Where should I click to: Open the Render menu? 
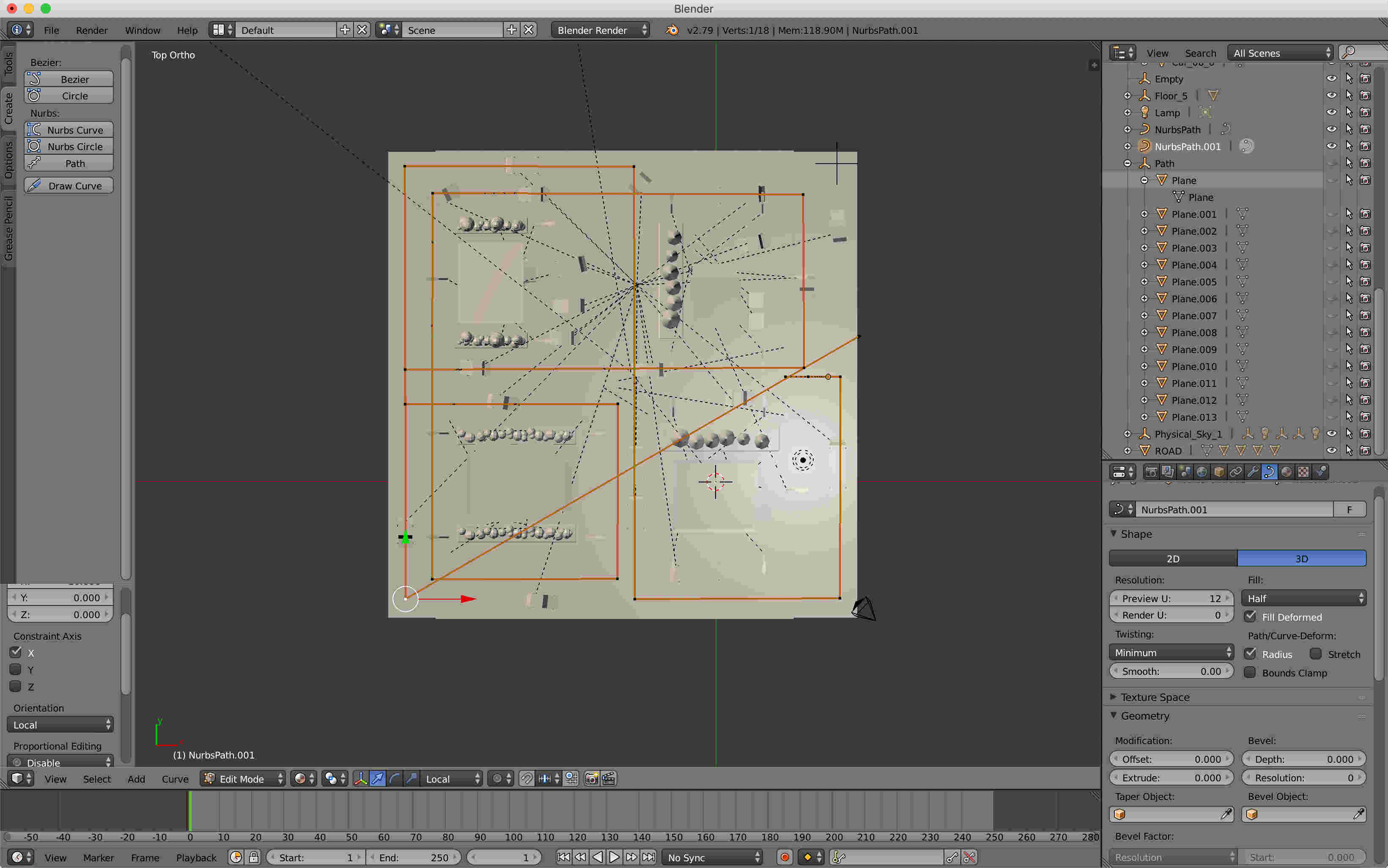click(x=91, y=30)
